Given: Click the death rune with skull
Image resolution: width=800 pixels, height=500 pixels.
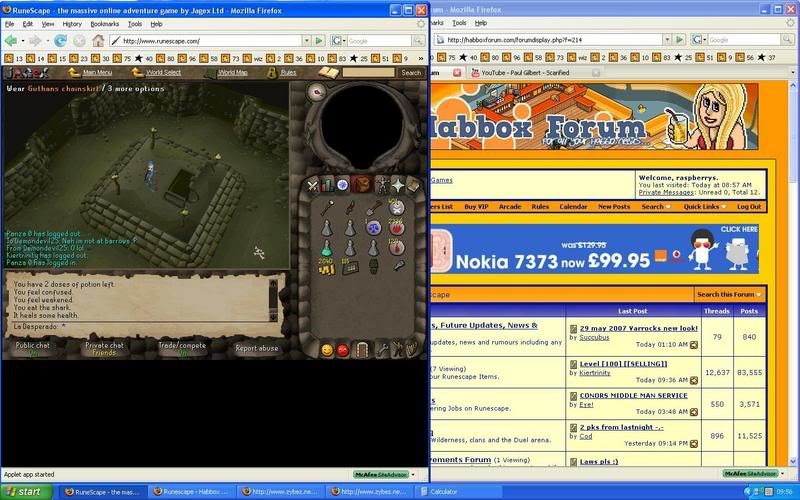Looking at the screenshot, I should [x=396, y=208].
